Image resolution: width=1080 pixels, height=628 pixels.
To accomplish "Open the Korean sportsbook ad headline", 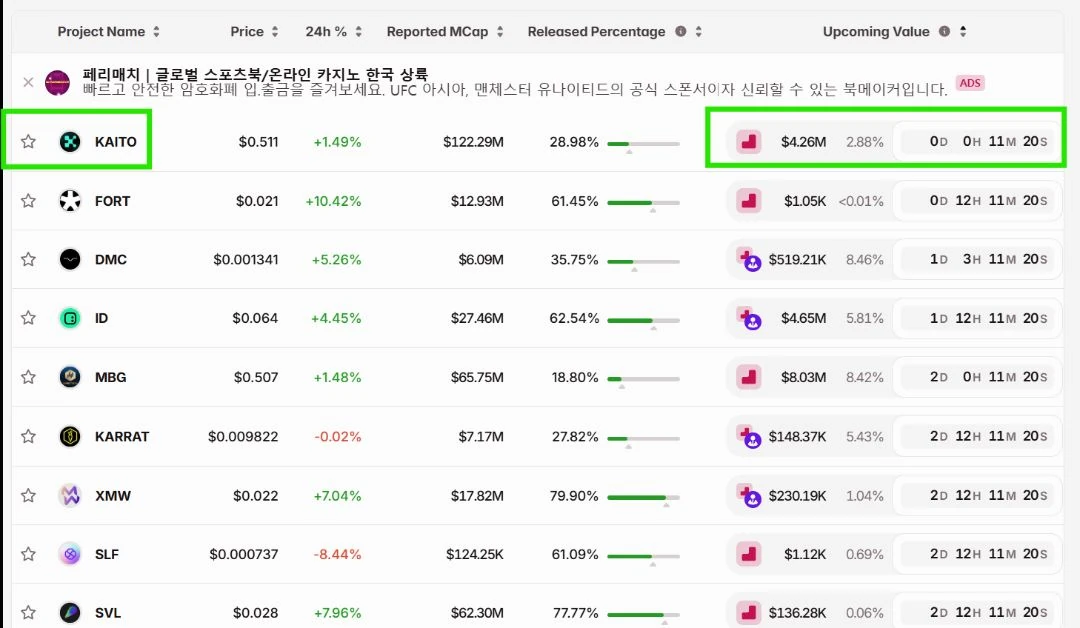I will (x=255, y=74).
